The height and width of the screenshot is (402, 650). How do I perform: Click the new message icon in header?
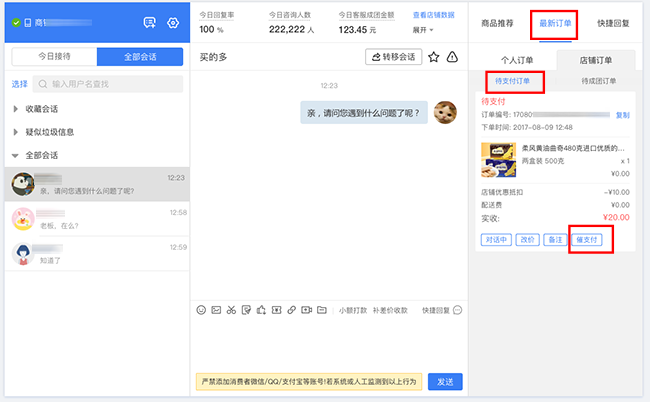(150, 23)
